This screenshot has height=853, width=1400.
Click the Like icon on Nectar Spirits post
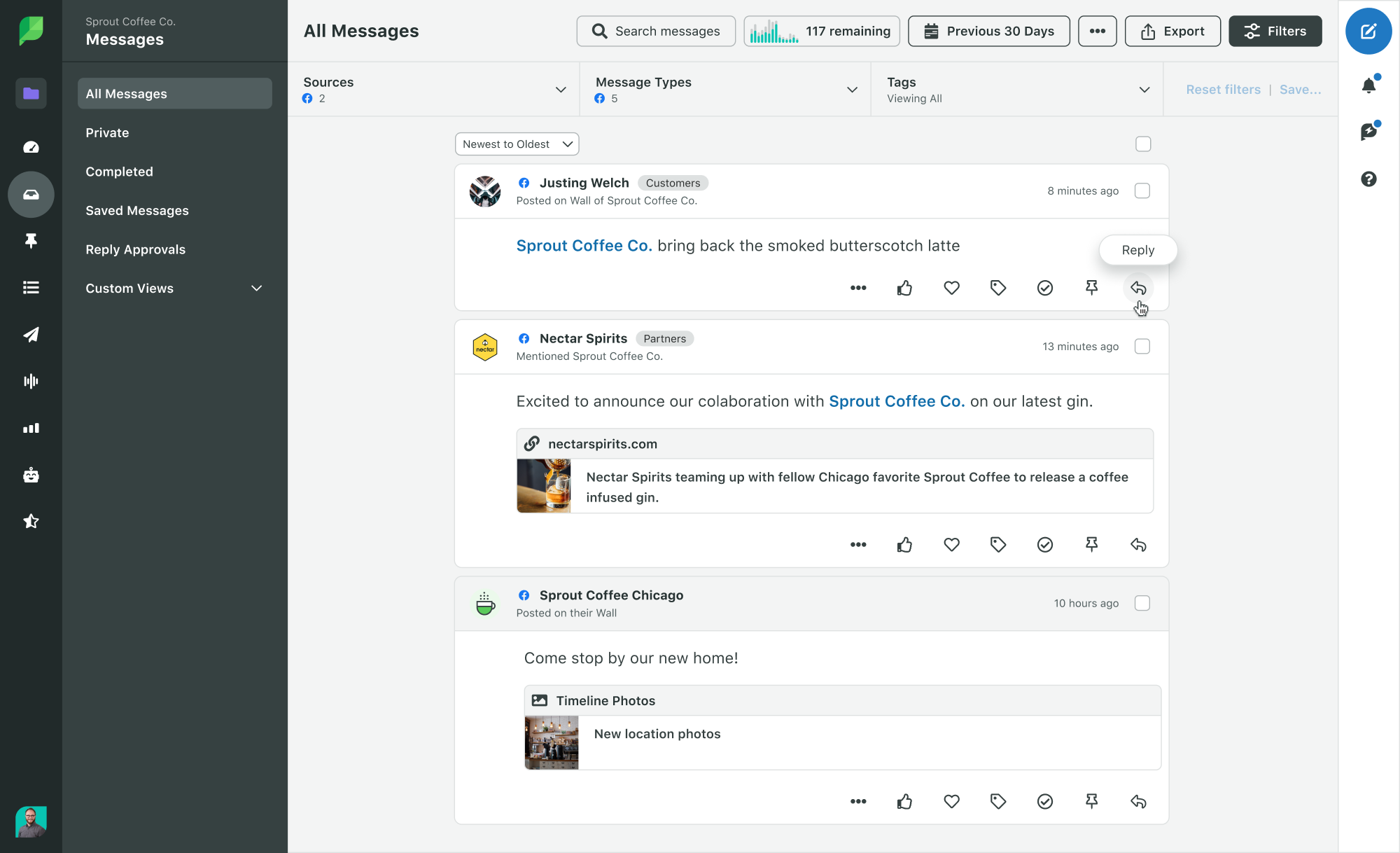tap(905, 544)
